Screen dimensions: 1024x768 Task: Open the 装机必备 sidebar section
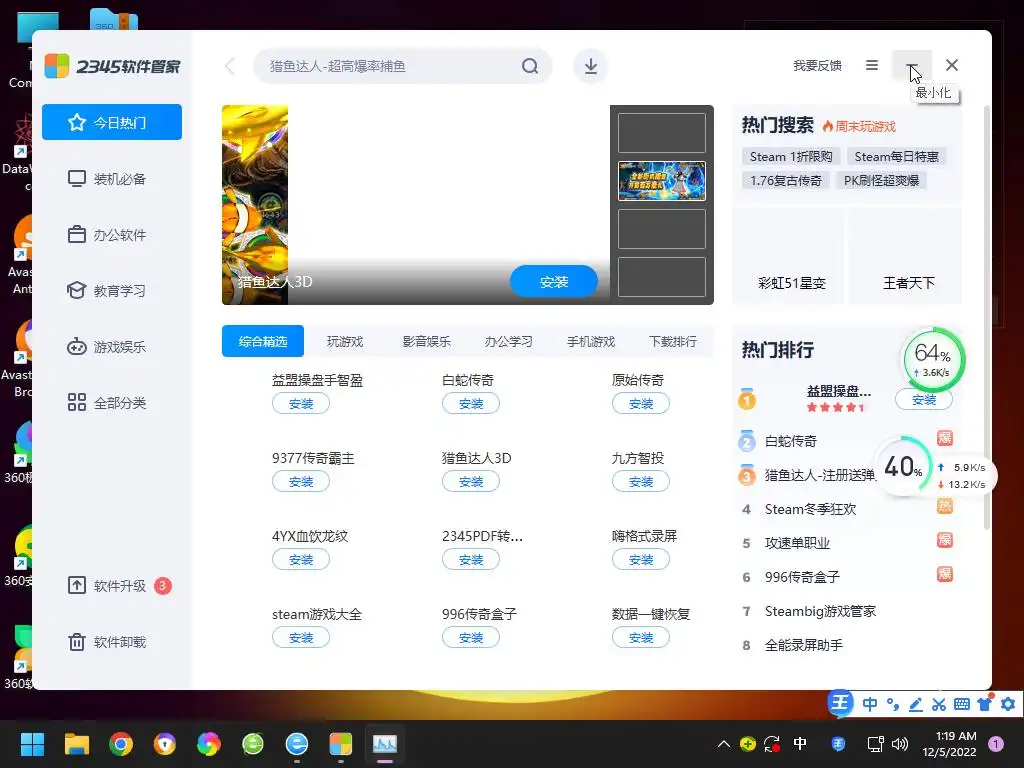pos(112,178)
